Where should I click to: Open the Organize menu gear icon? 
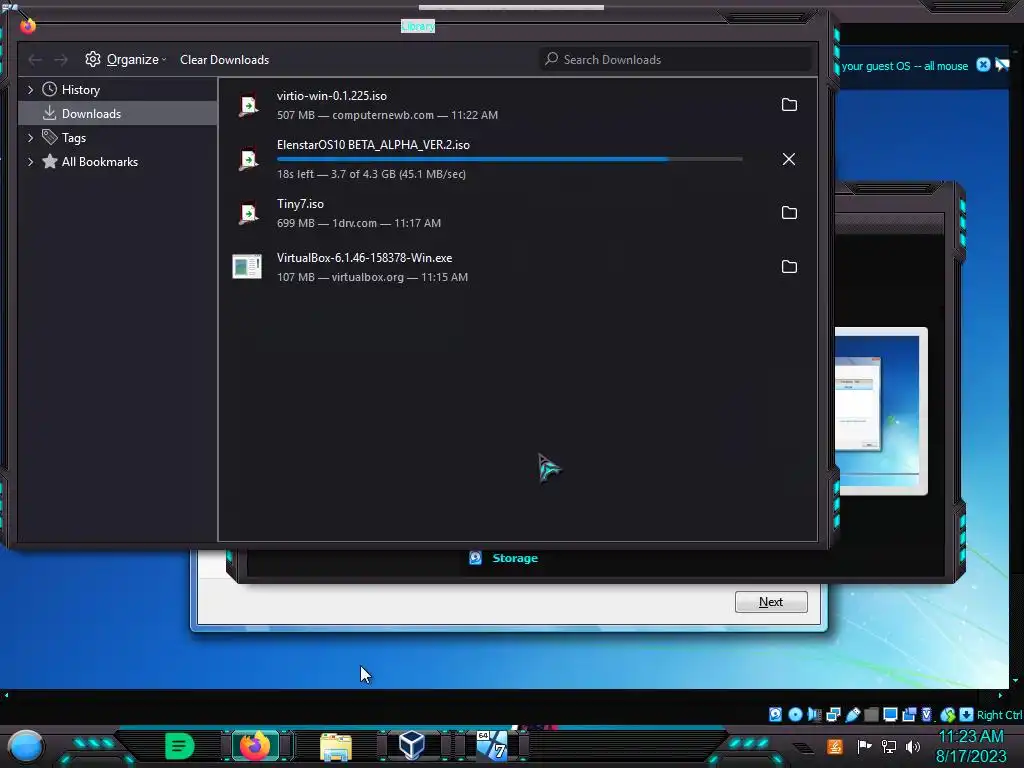93,59
